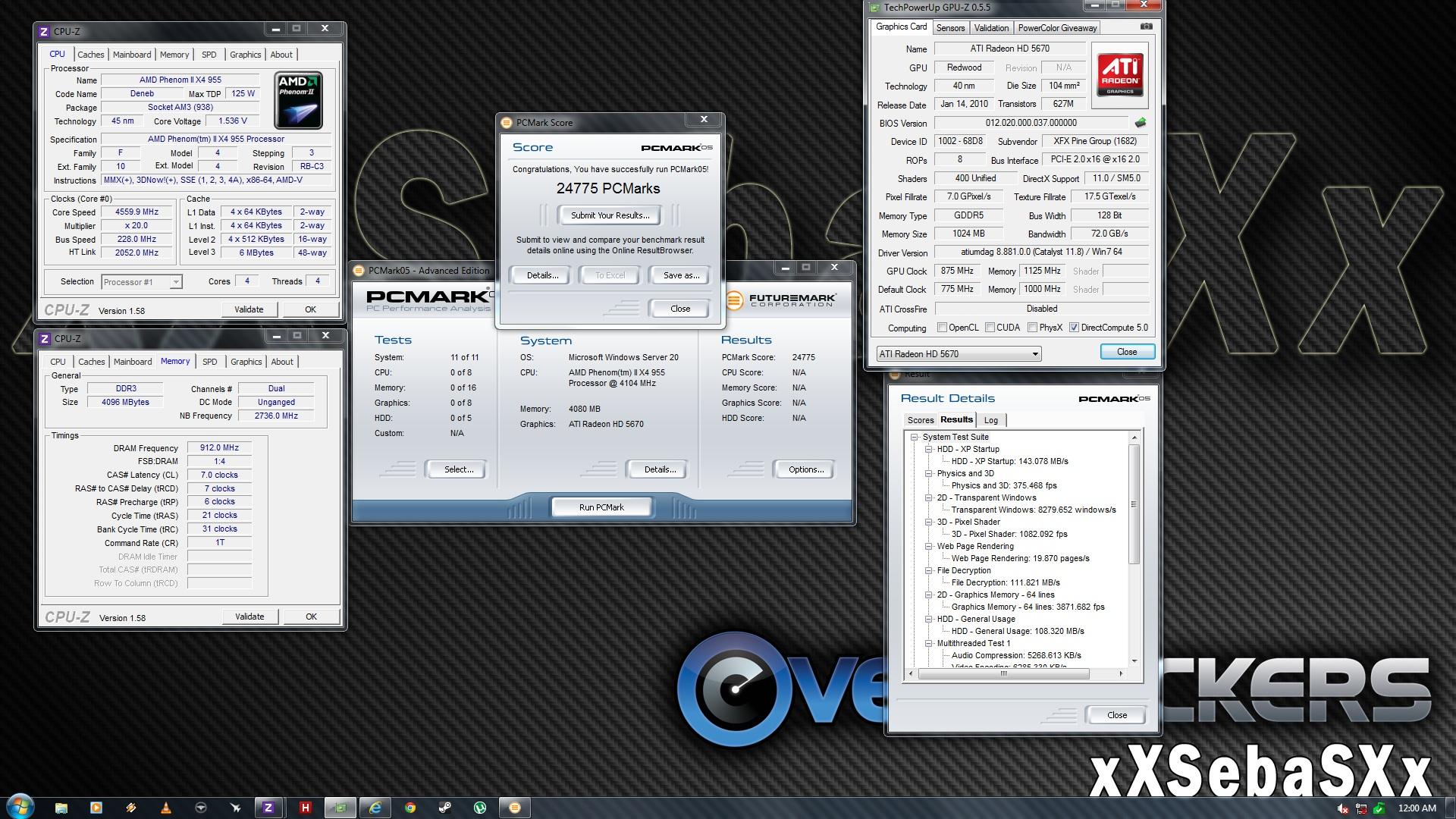Click the scroll-down arrow in the results tree

[1134, 661]
